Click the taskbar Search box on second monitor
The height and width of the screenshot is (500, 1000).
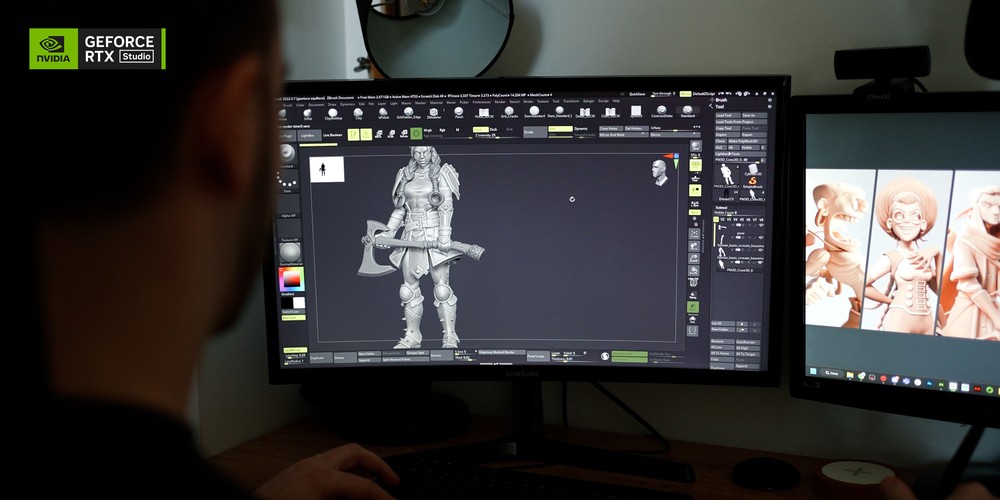(832, 373)
